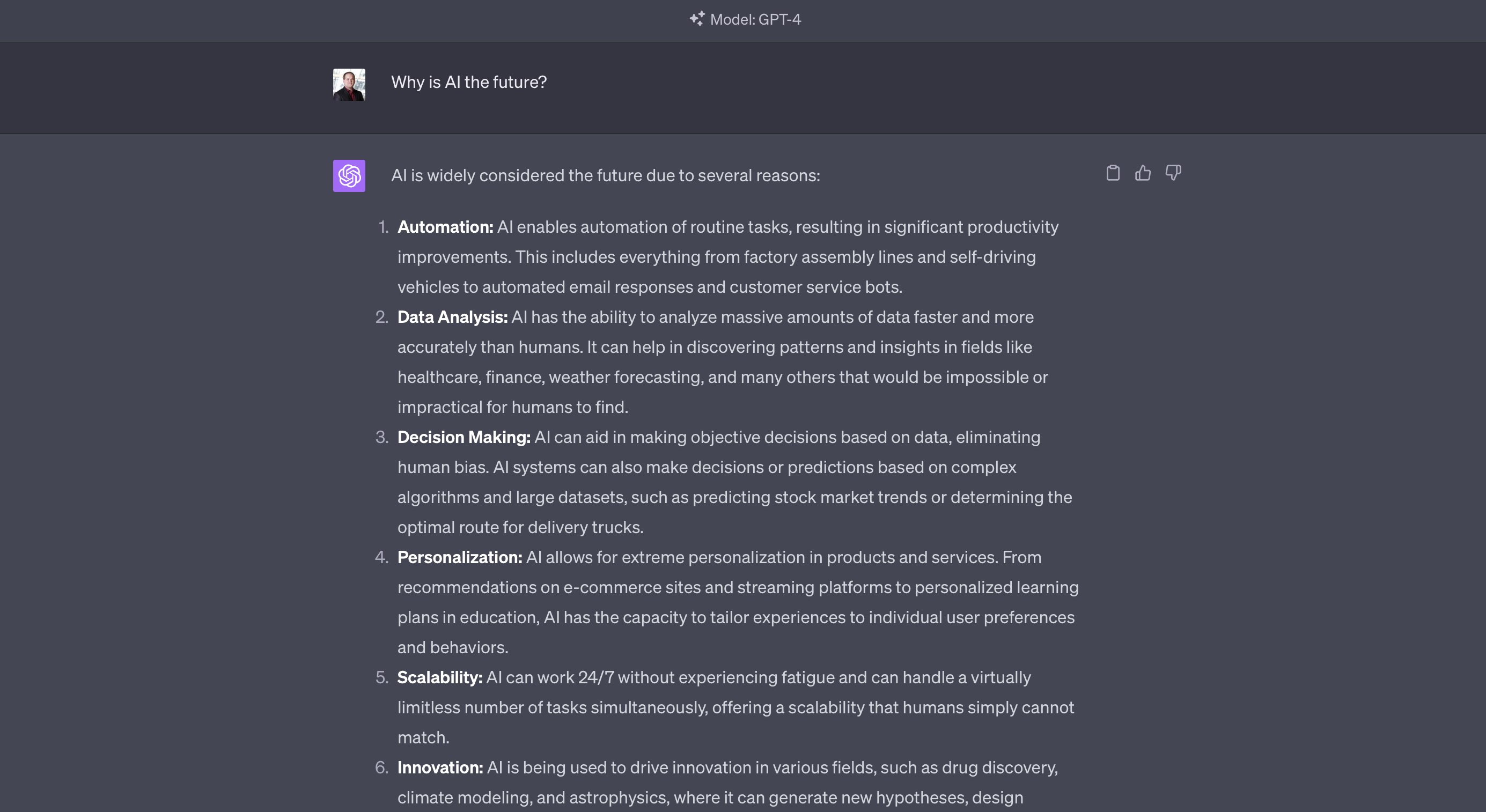Rate the response with the thumbs down icon
Viewport: 1486px width, 812px height.
1173,173
